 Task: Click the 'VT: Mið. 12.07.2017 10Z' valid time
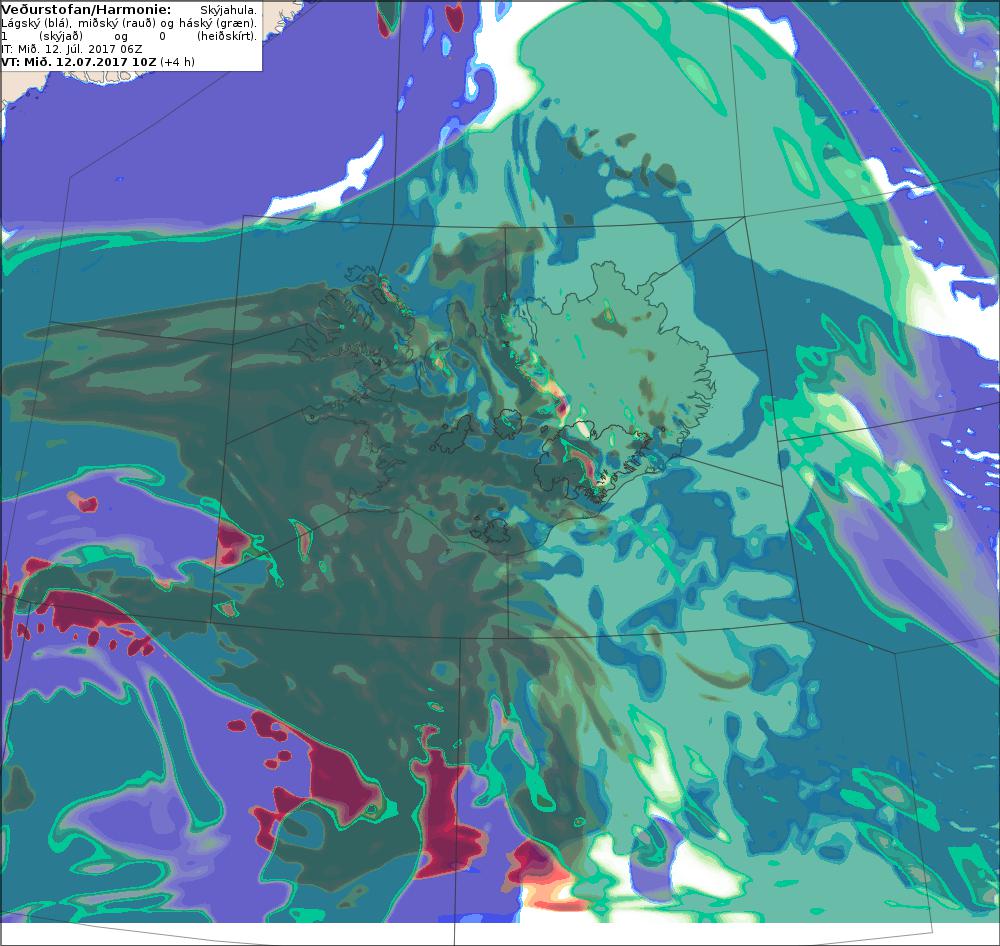pos(78,62)
